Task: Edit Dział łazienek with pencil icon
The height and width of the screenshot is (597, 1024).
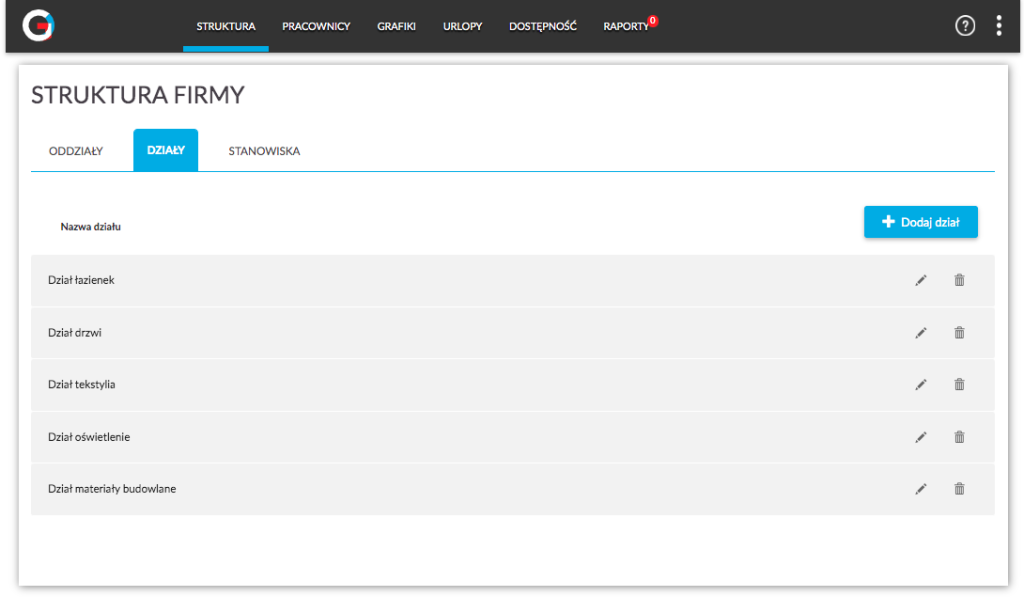Action: coord(921,281)
